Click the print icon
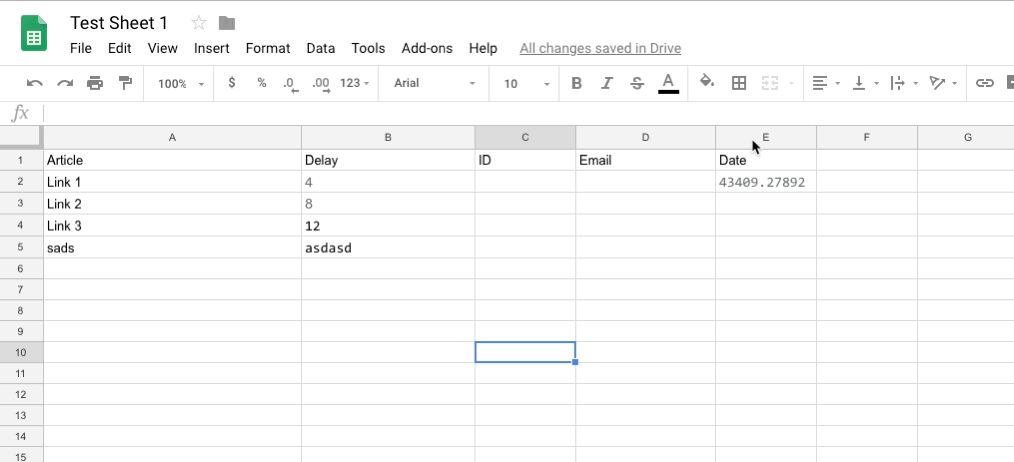 point(95,83)
